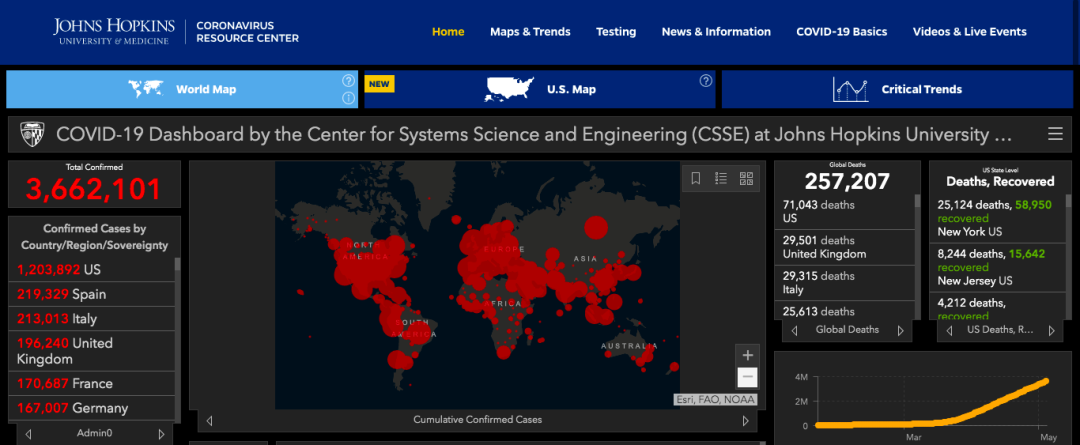The width and height of the screenshot is (1080, 445).
Task: Click the Johns Hopkins shield logo in dashboard header
Action: pos(30,134)
